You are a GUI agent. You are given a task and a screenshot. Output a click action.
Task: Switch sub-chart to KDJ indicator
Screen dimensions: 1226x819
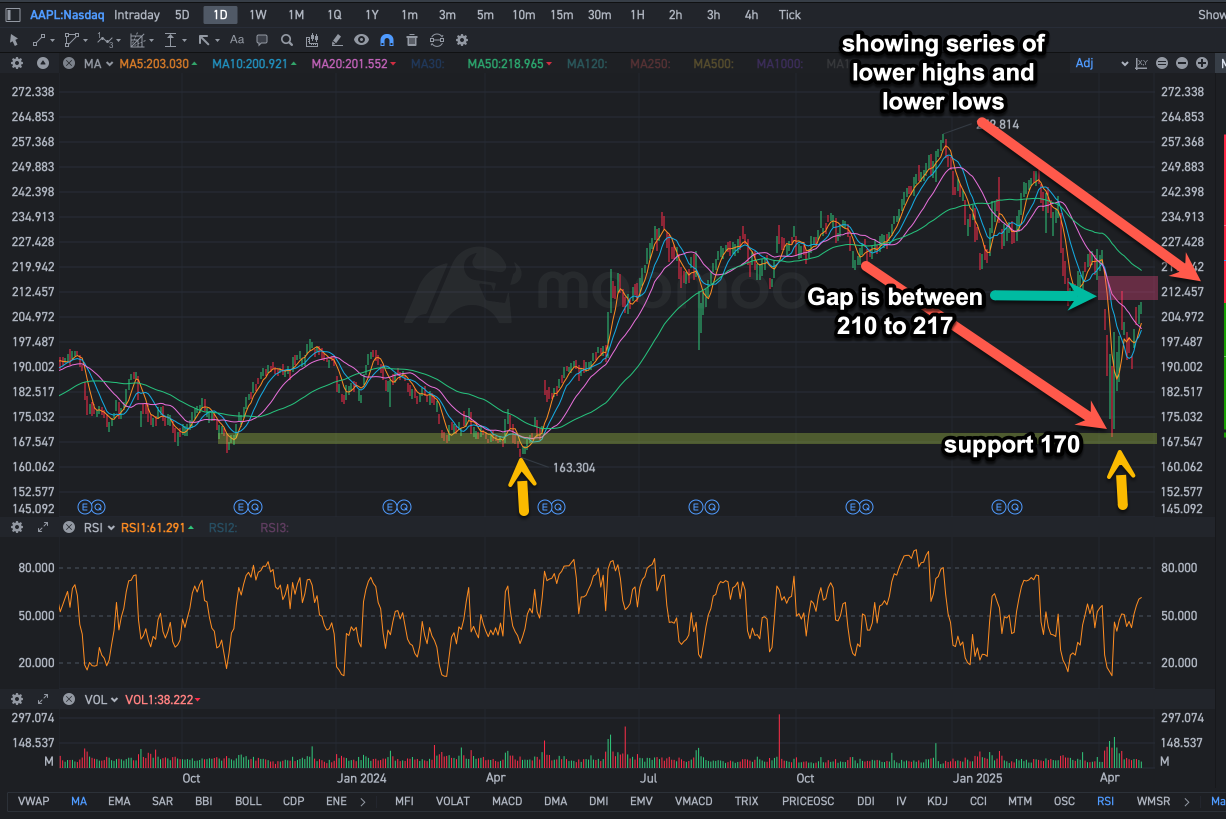tap(937, 801)
